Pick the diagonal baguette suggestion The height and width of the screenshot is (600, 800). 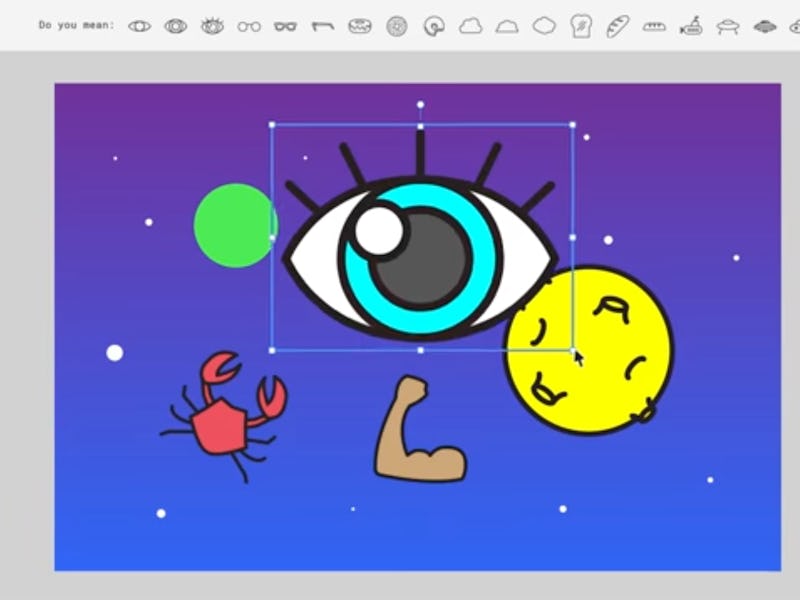pyautogui.click(x=618, y=26)
